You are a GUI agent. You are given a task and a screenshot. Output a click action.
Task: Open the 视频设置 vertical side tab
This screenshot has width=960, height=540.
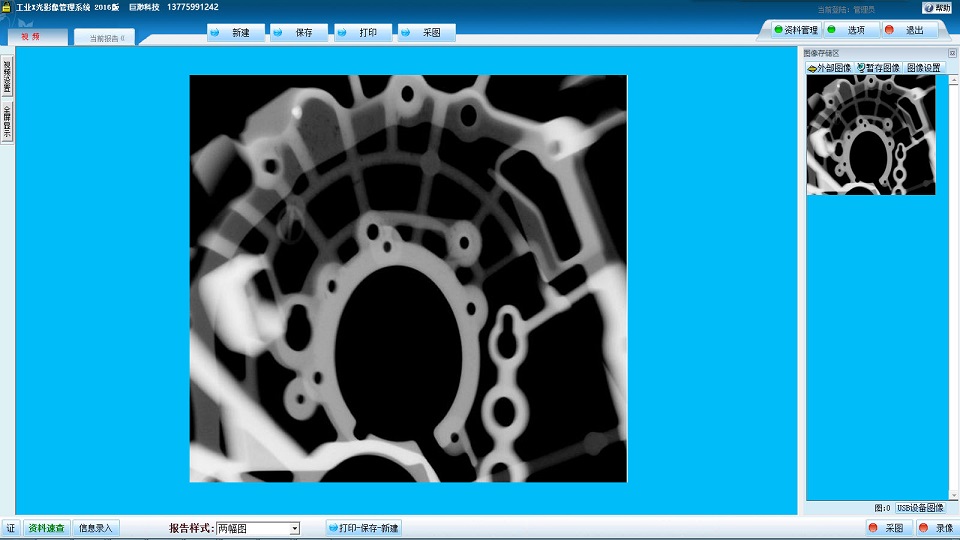click(7, 75)
